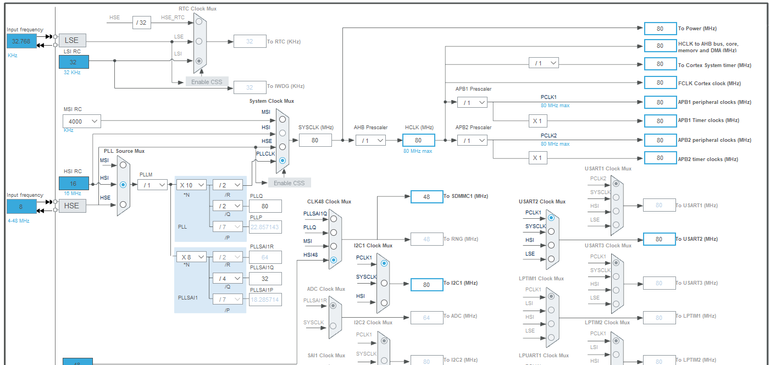
Task: Select HSI48 in CLK48 Clock Mux
Action: (x=334, y=260)
